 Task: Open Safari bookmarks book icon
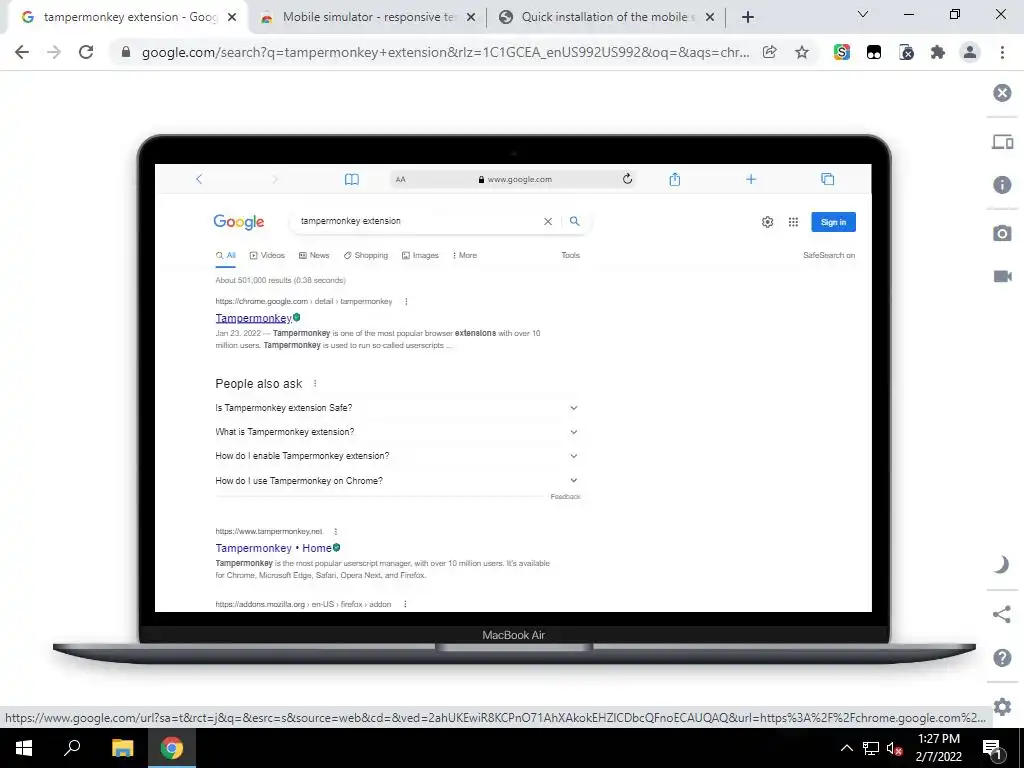coord(351,179)
